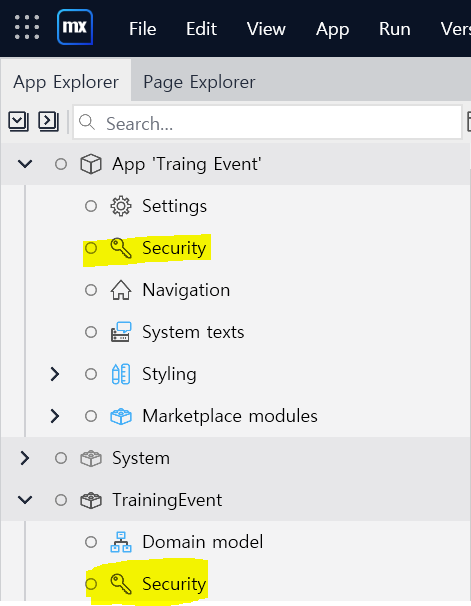Collapse the TrainingEvent module
The image size is (471, 606).
[25, 500]
